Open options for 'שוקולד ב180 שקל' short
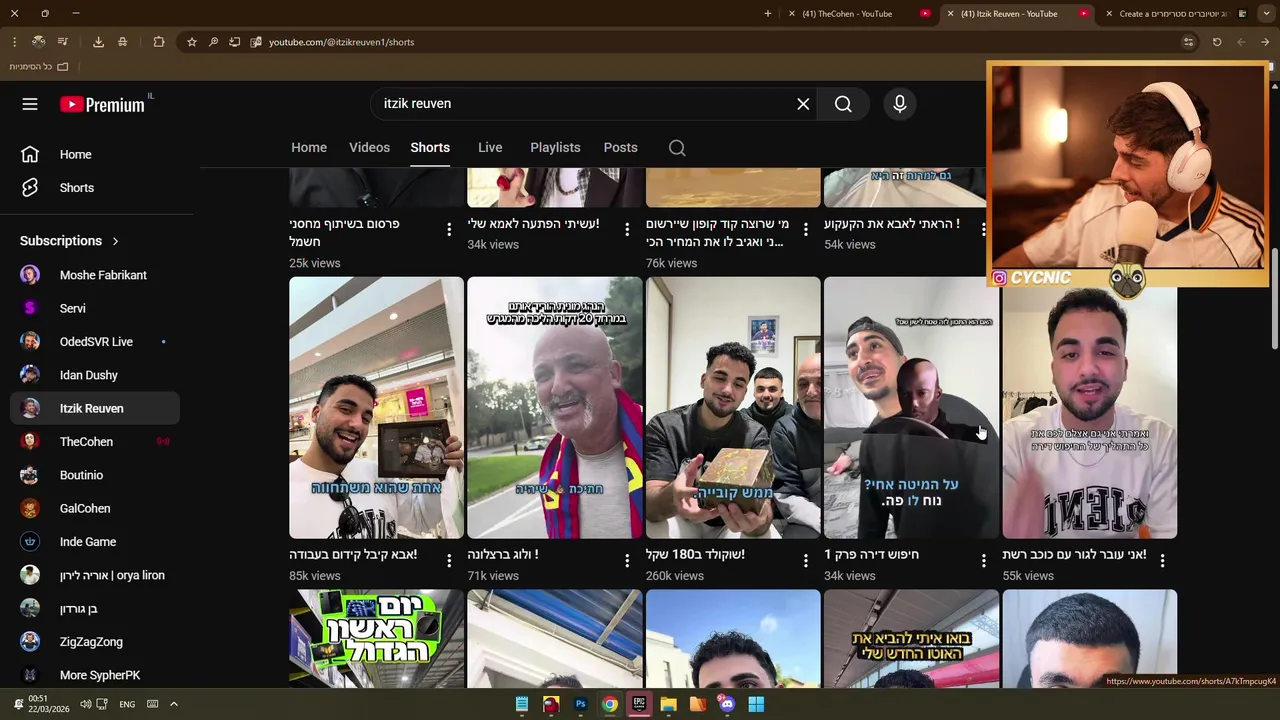1280x720 pixels. coord(806,561)
